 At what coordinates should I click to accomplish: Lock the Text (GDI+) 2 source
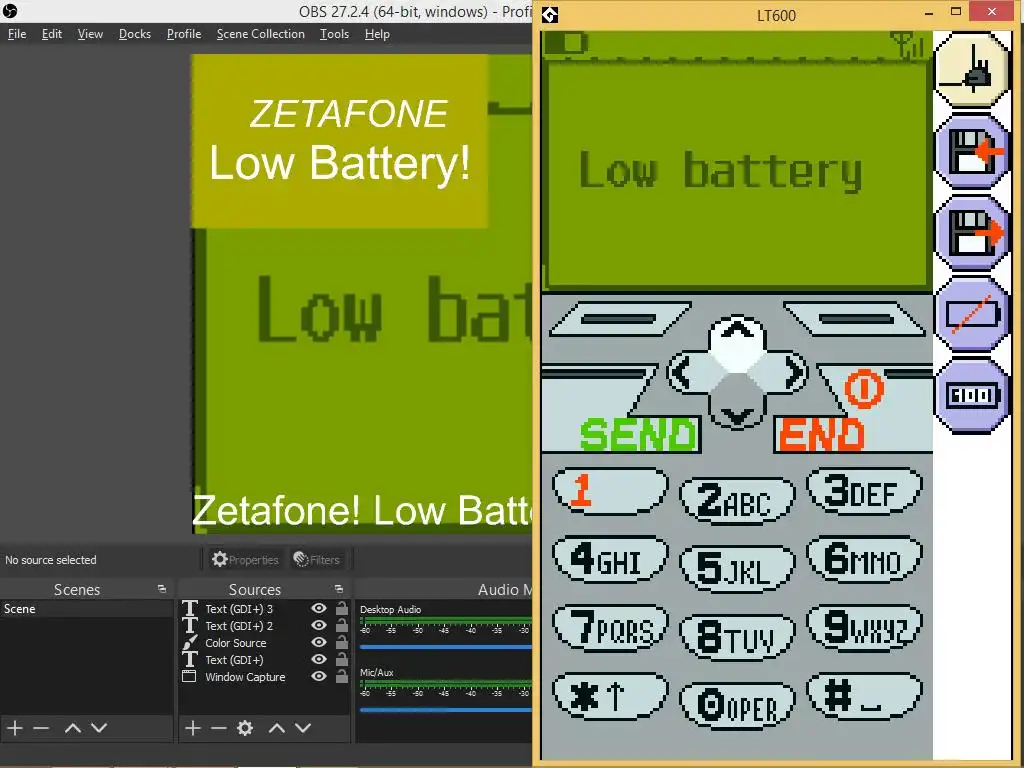342,625
